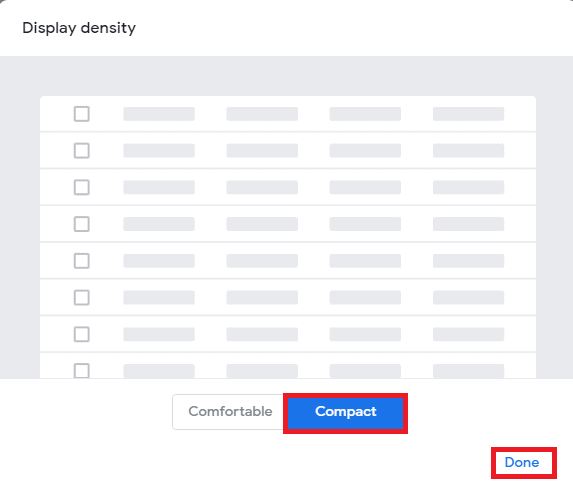Tick the sixth row checkbox in preview
573x483 pixels.
(x=81, y=297)
